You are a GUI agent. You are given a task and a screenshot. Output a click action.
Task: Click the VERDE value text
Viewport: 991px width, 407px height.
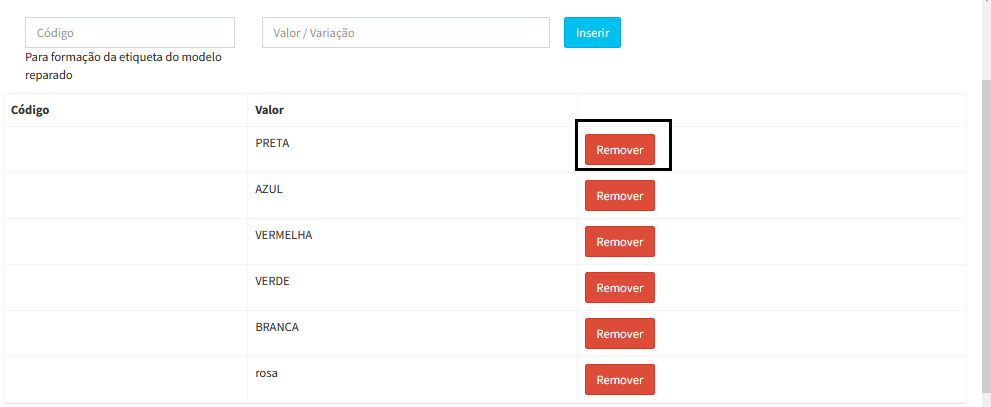(272, 281)
